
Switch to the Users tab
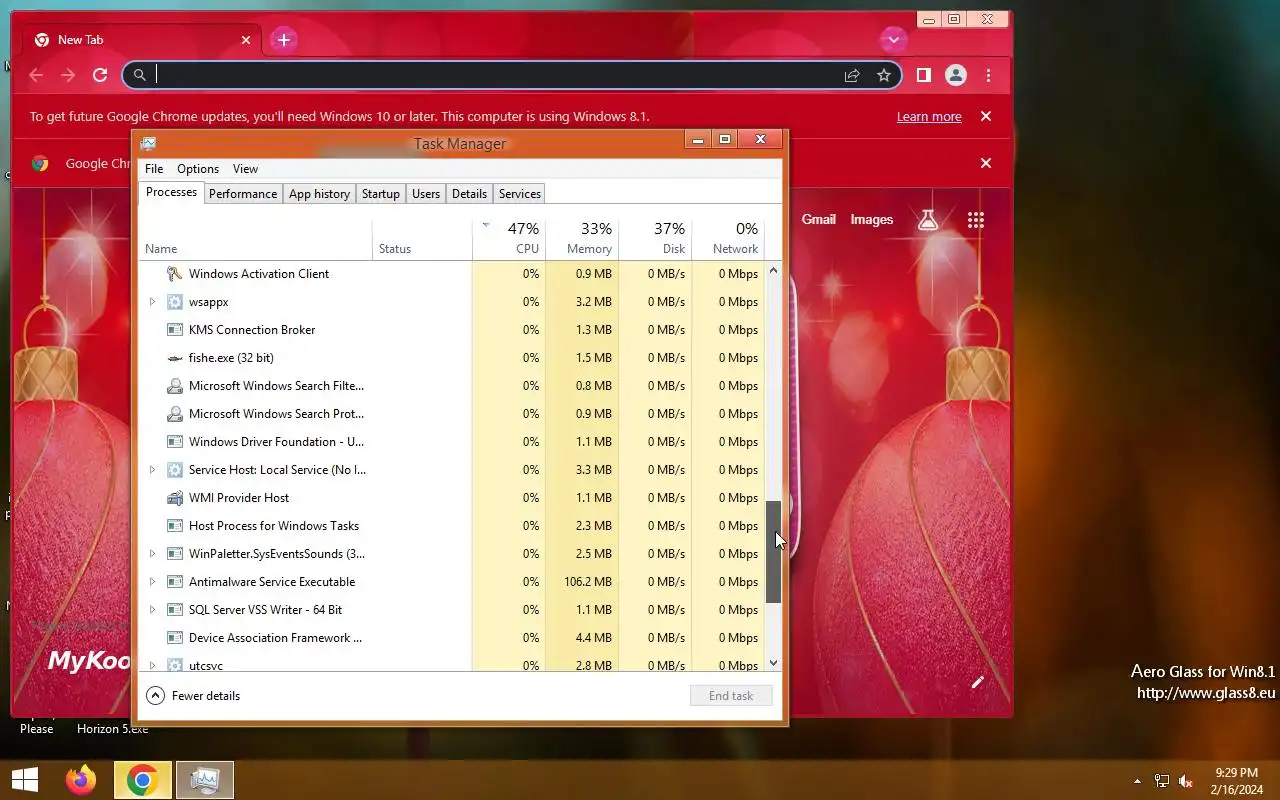(x=426, y=194)
